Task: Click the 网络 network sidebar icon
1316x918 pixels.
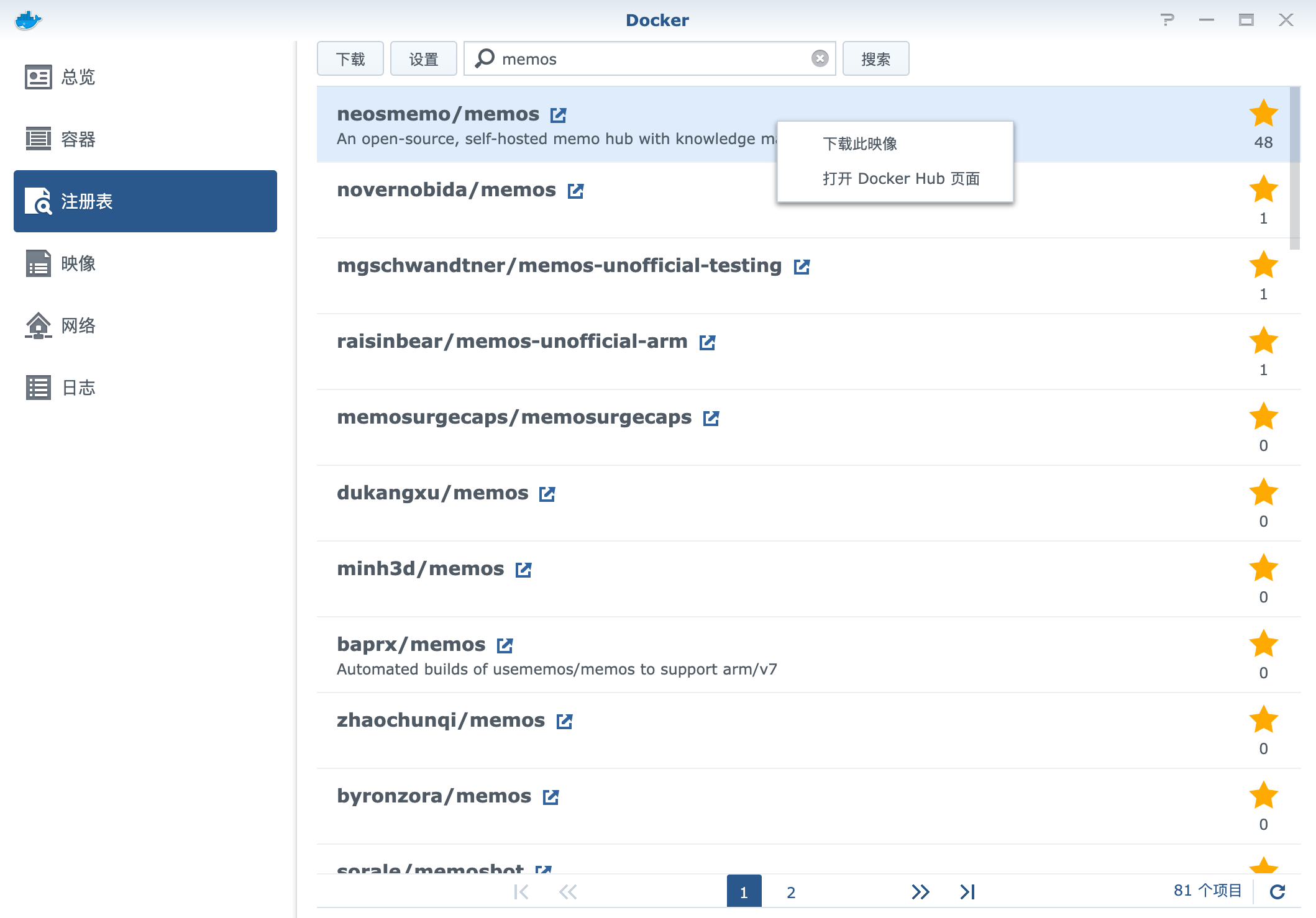Action: tap(39, 325)
